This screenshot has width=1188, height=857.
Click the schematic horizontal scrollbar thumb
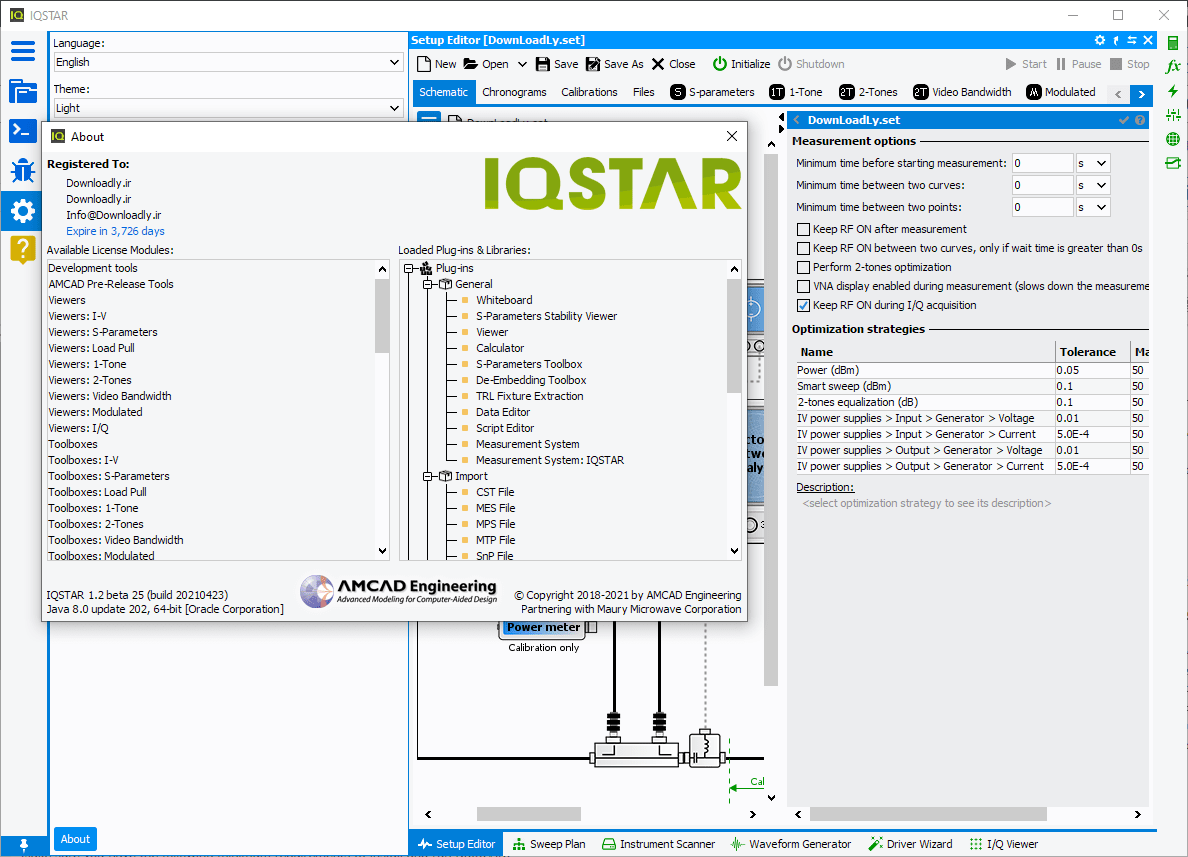coord(529,814)
